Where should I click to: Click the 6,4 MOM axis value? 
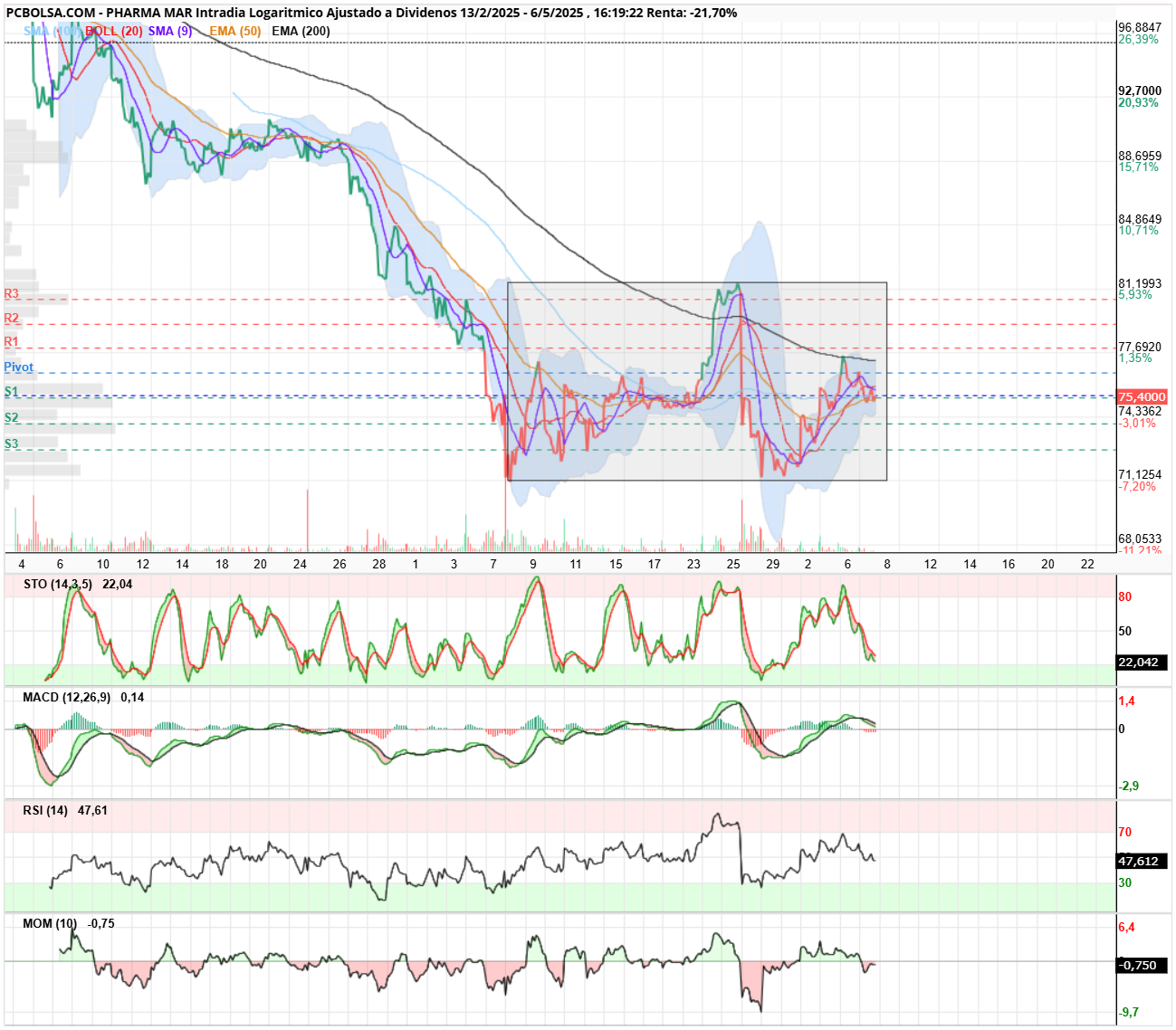[x=1127, y=927]
